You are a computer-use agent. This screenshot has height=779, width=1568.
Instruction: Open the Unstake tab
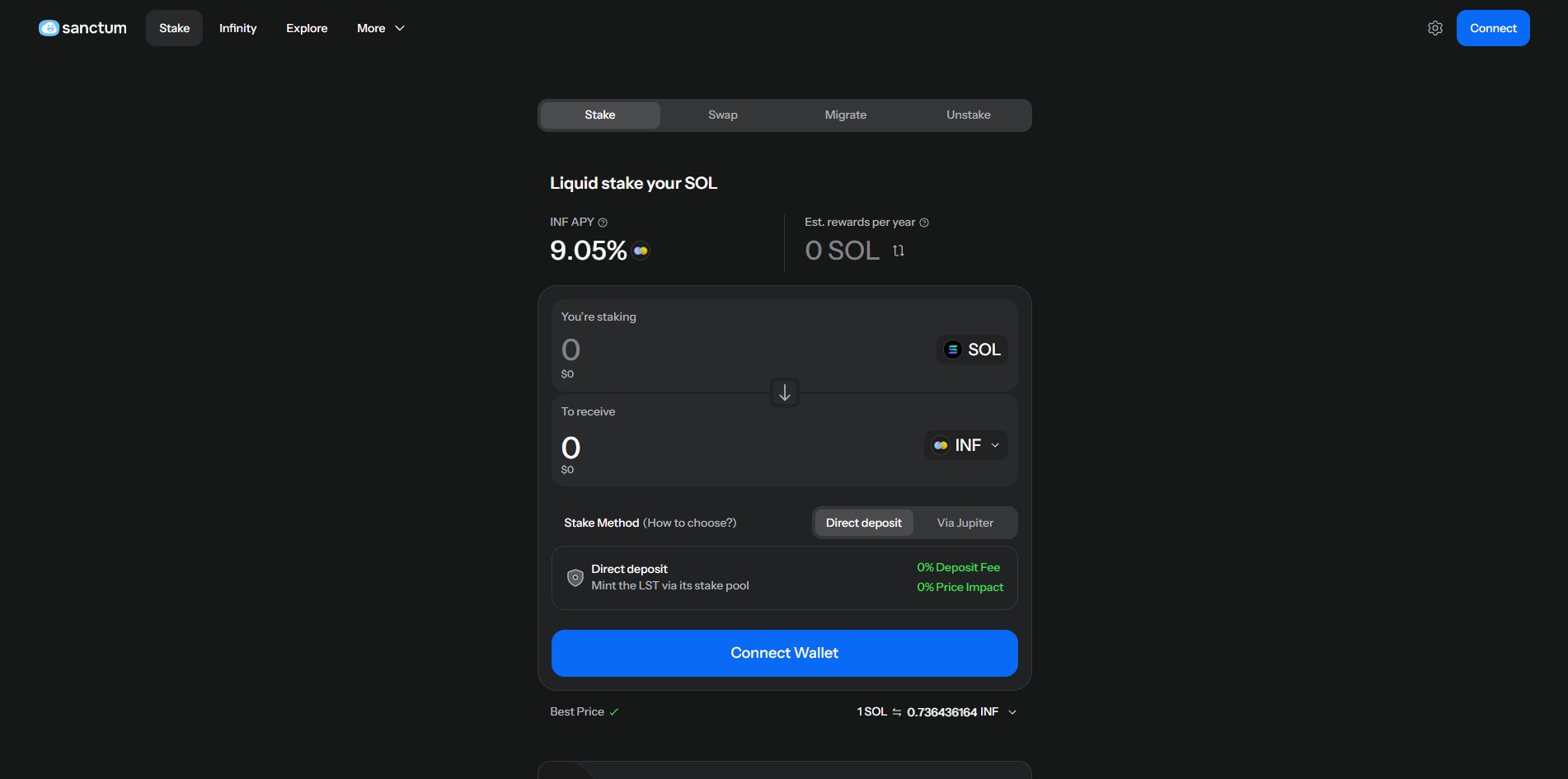pos(968,115)
